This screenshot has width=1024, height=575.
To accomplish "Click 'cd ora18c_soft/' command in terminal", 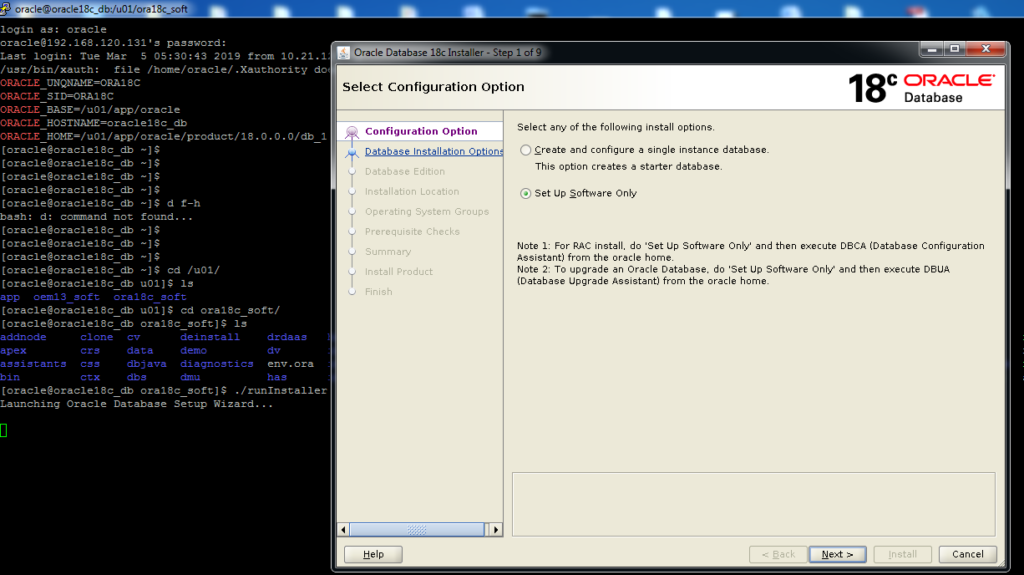I will [x=231, y=310].
